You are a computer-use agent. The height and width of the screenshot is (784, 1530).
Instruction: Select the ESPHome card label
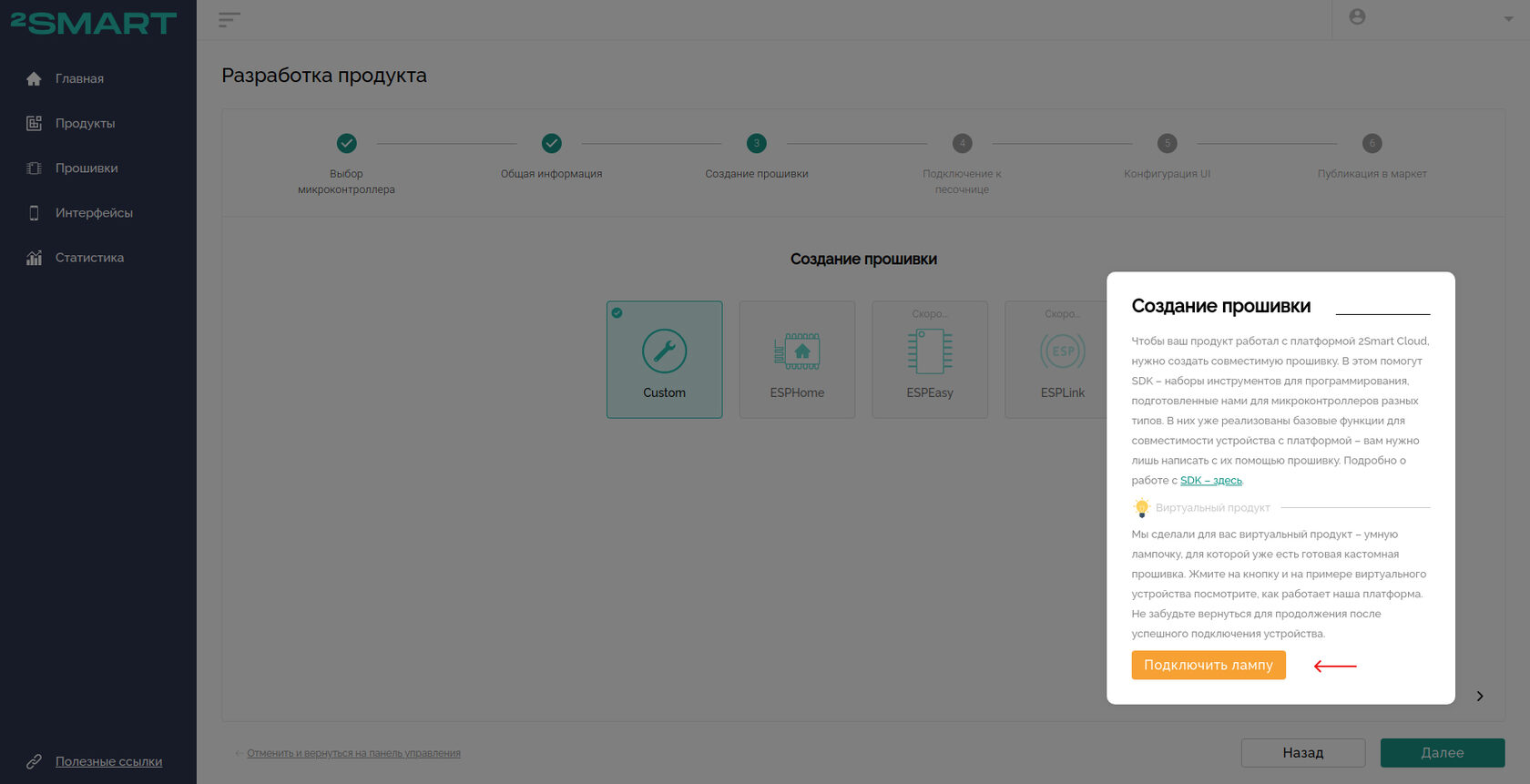point(797,392)
